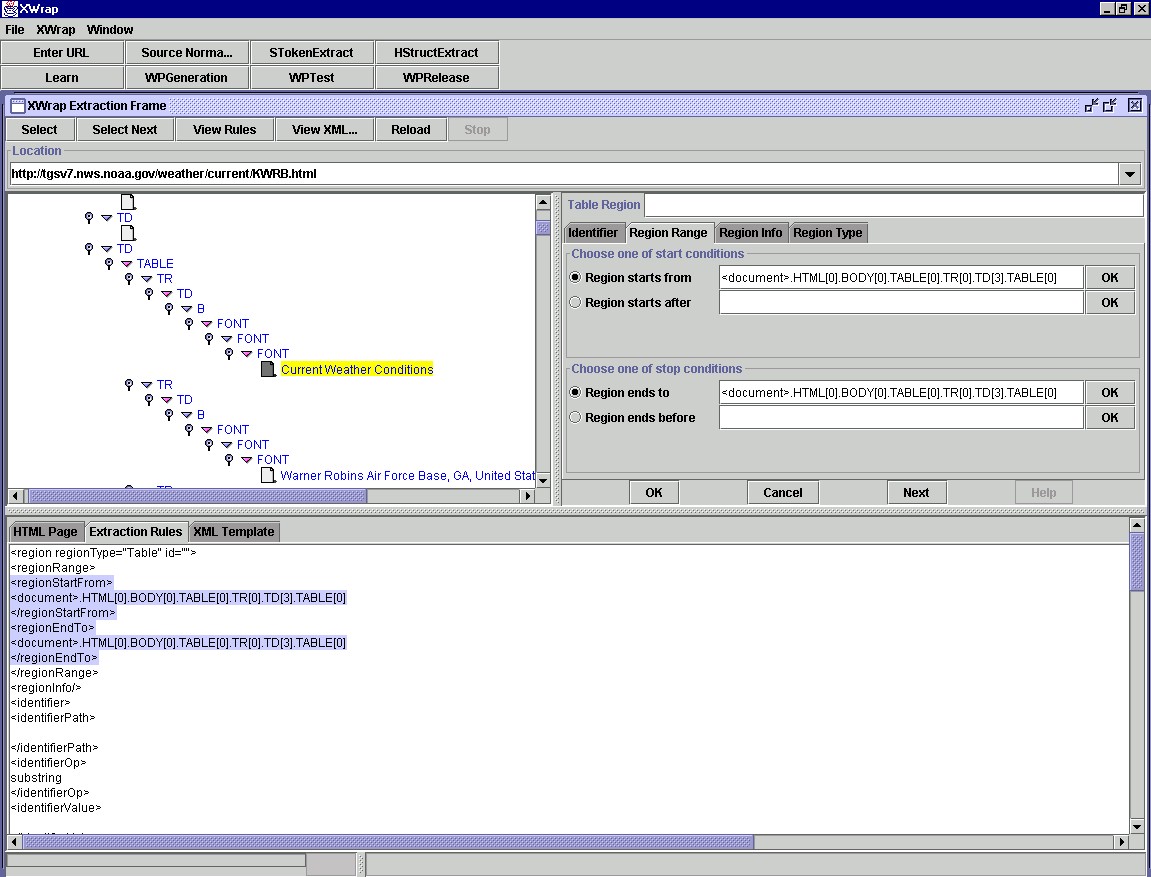Open the XML Template tab
Screen dimensions: 1151x877
(233, 532)
